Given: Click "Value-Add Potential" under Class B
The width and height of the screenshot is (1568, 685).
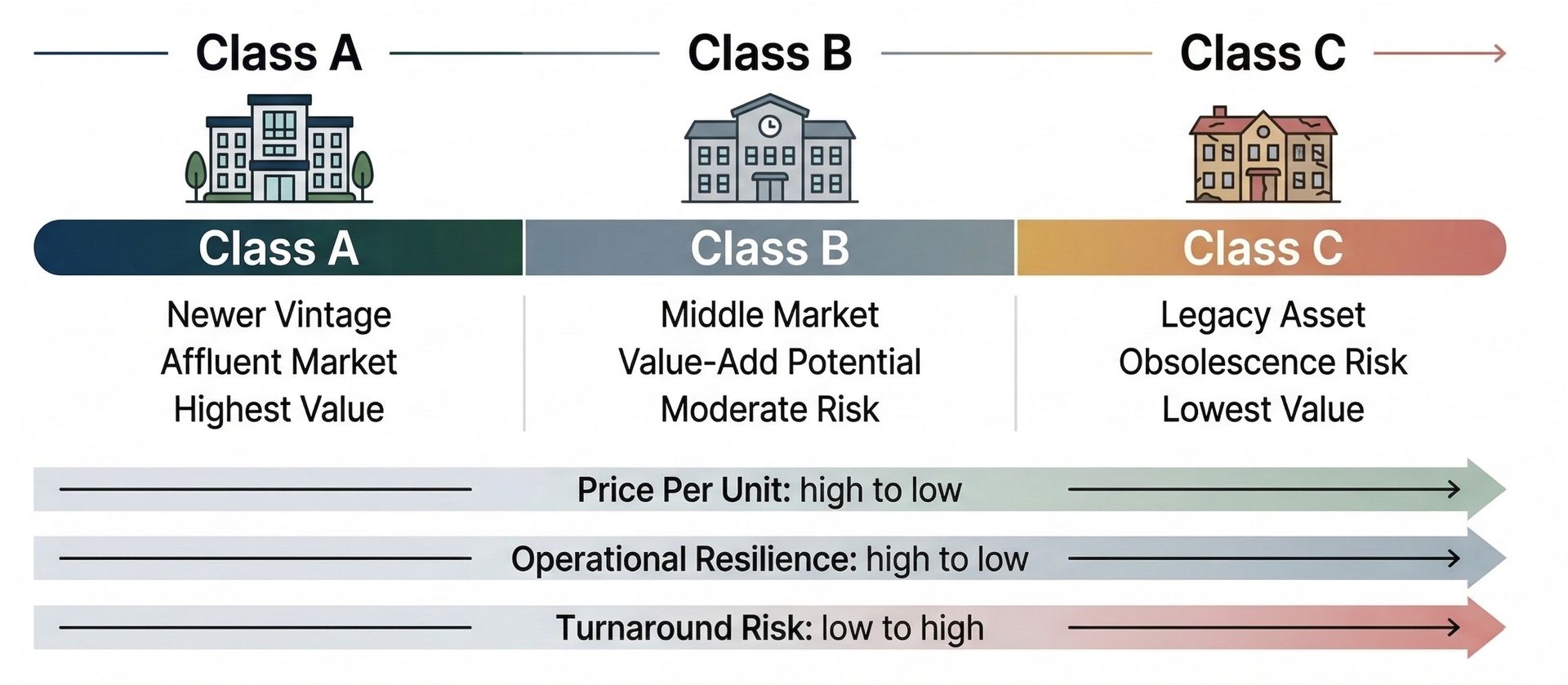Looking at the screenshot, I should (769, 362).
